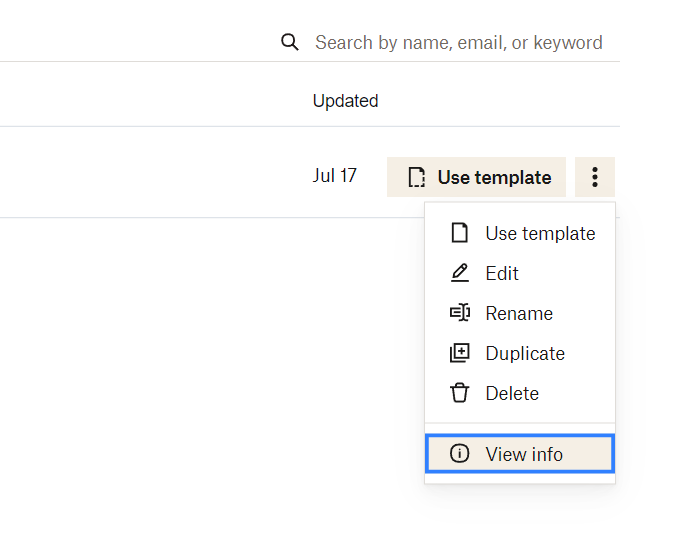The height and width of the screenshot is (537, 679).
Task: Choose Delete from the dropdown menu
Action: pos(520,393)
